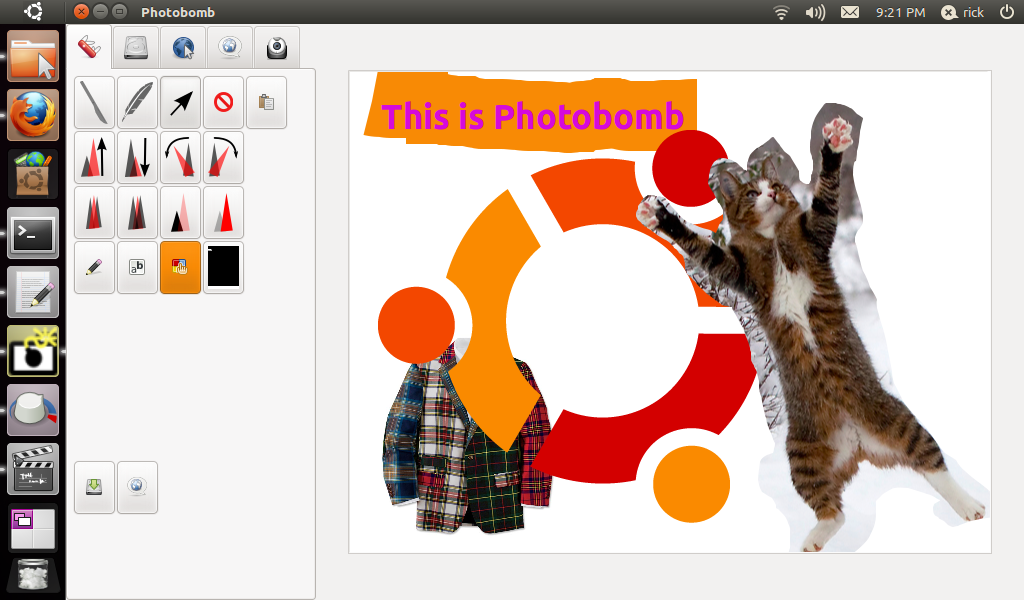This screenshot has height=600, width=1024.
Task: Rotate the selection counterclockwise
Action: (181, 157)
